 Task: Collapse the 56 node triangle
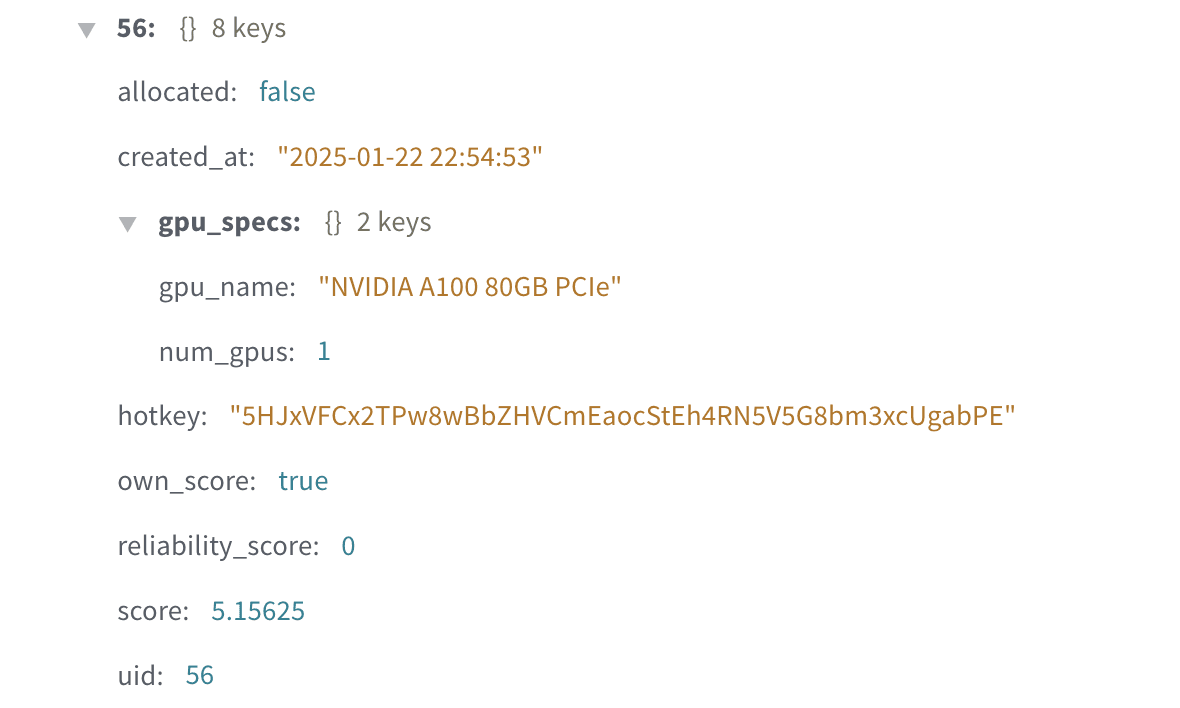pos(87,30)
